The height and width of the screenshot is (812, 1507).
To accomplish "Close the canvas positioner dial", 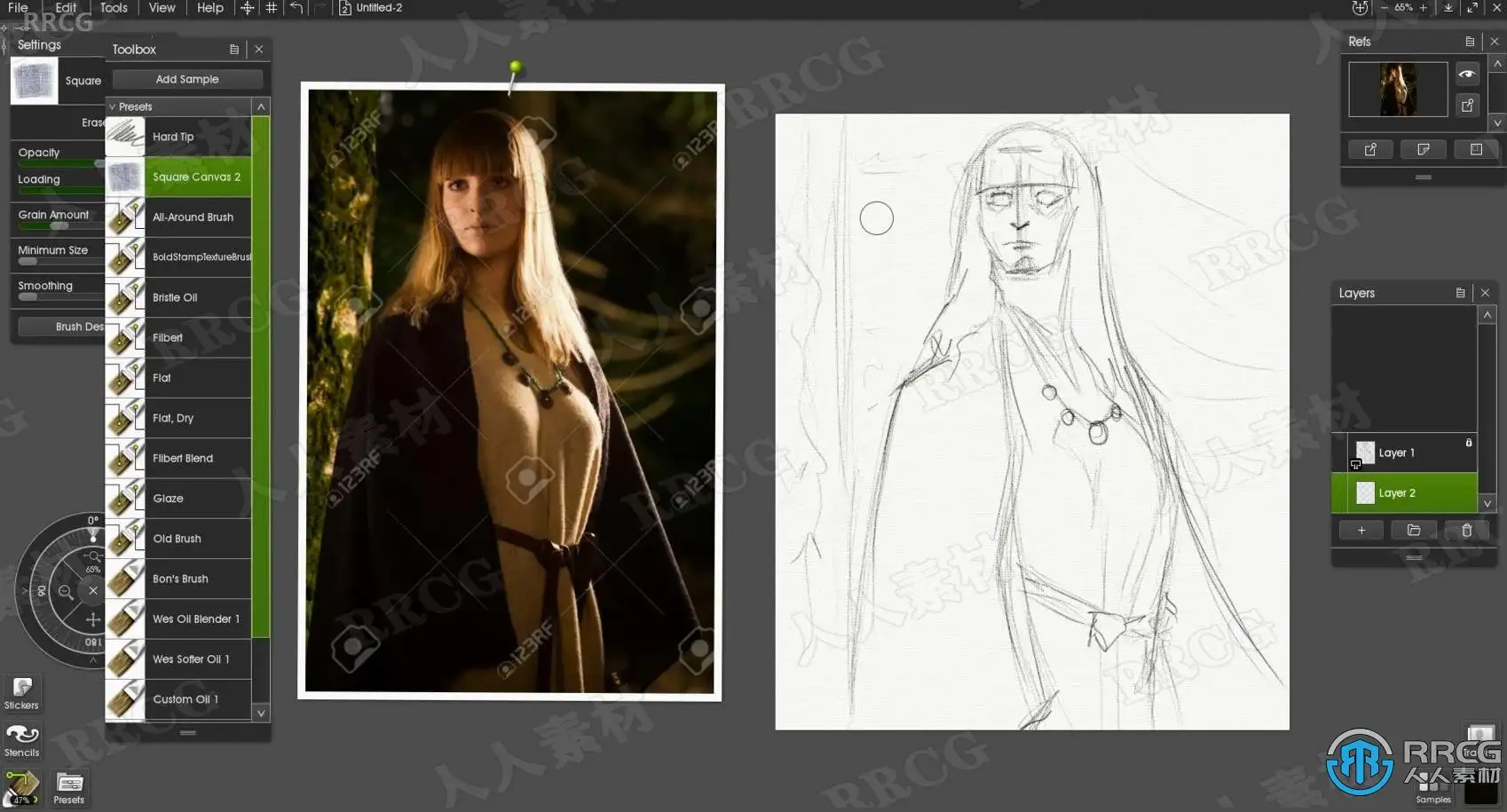I will (x=92, y=590).
